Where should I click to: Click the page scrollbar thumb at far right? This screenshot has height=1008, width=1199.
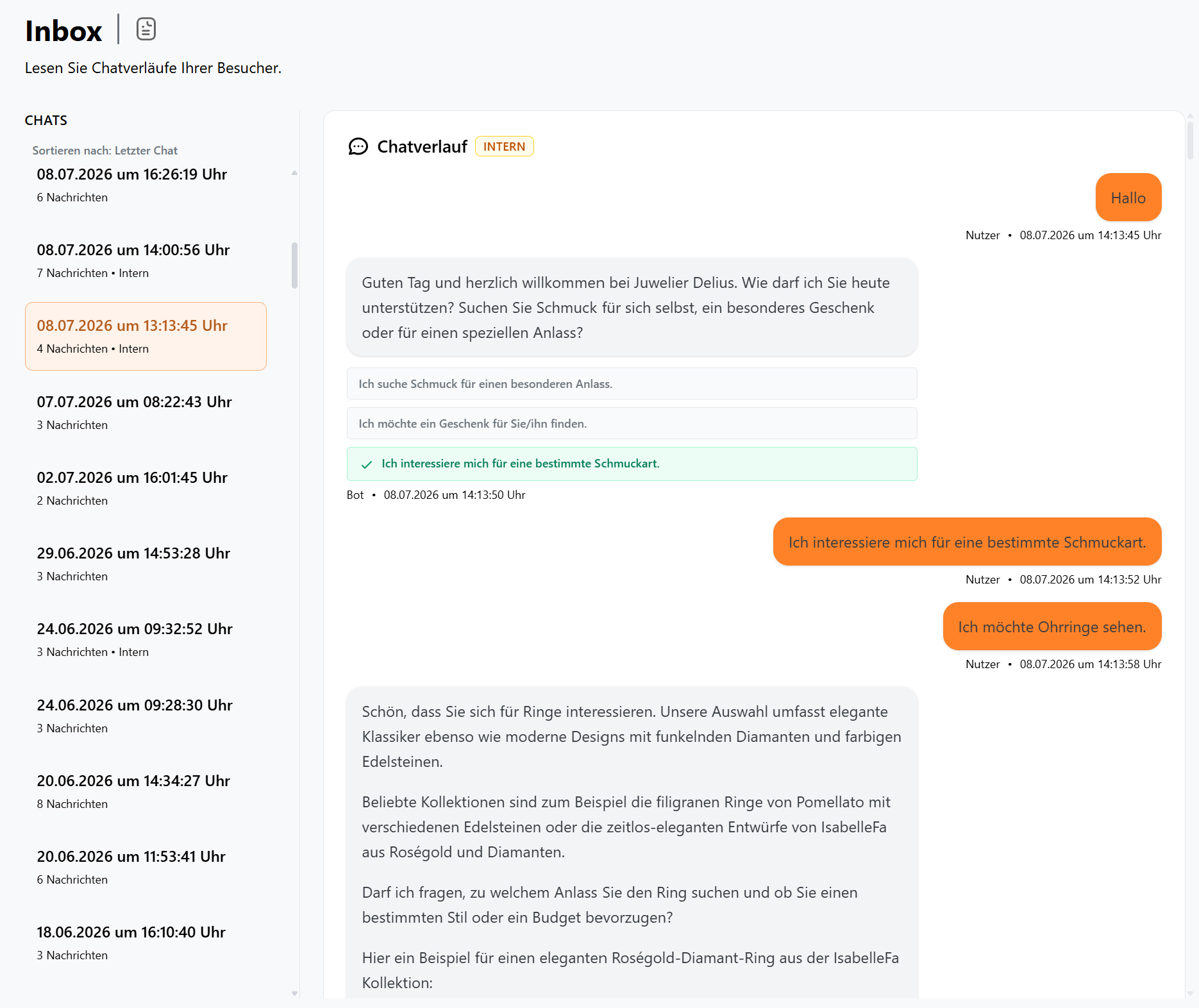[1190, 140]
